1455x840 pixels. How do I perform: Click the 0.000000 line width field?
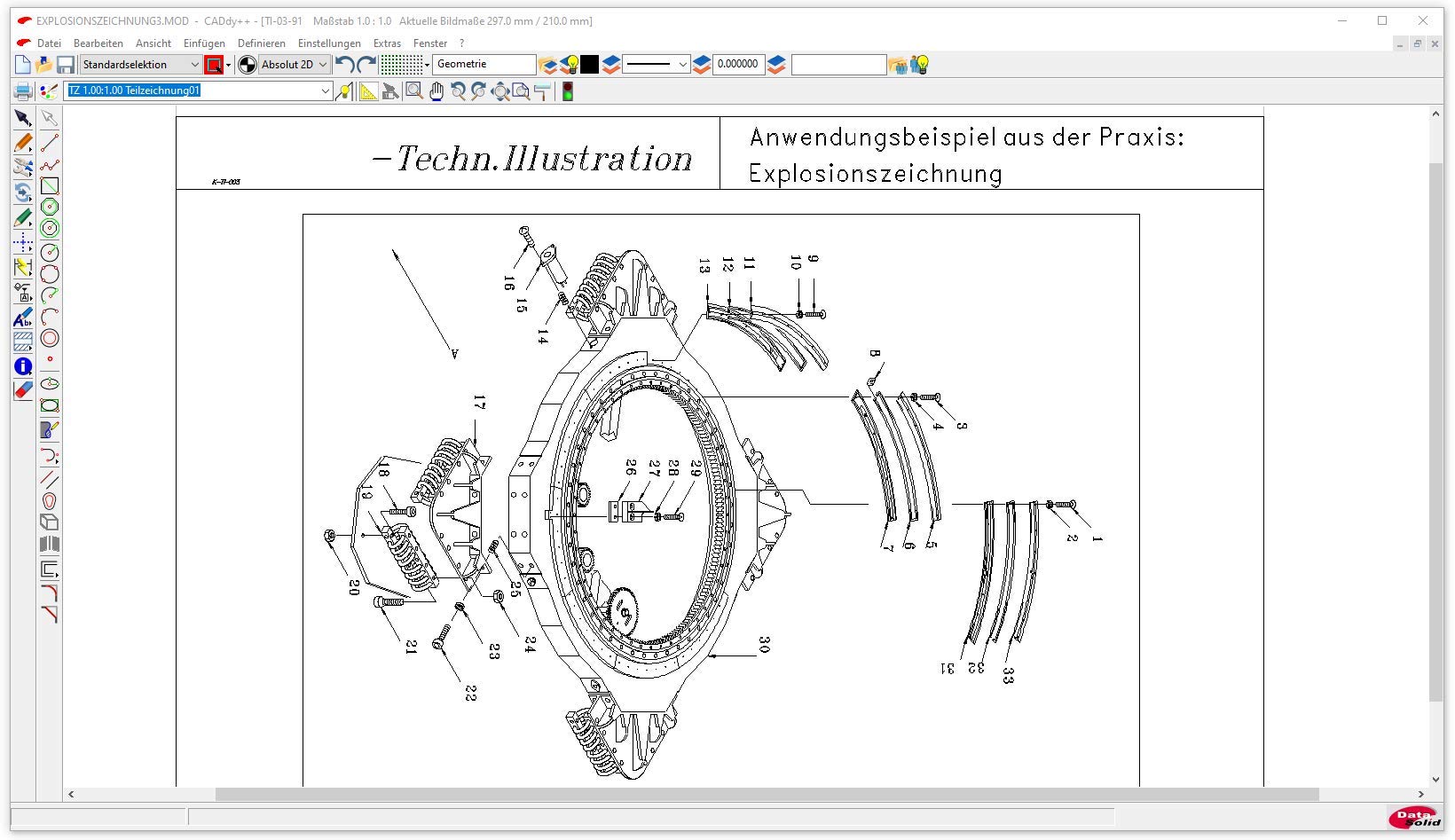coord(739,65)
